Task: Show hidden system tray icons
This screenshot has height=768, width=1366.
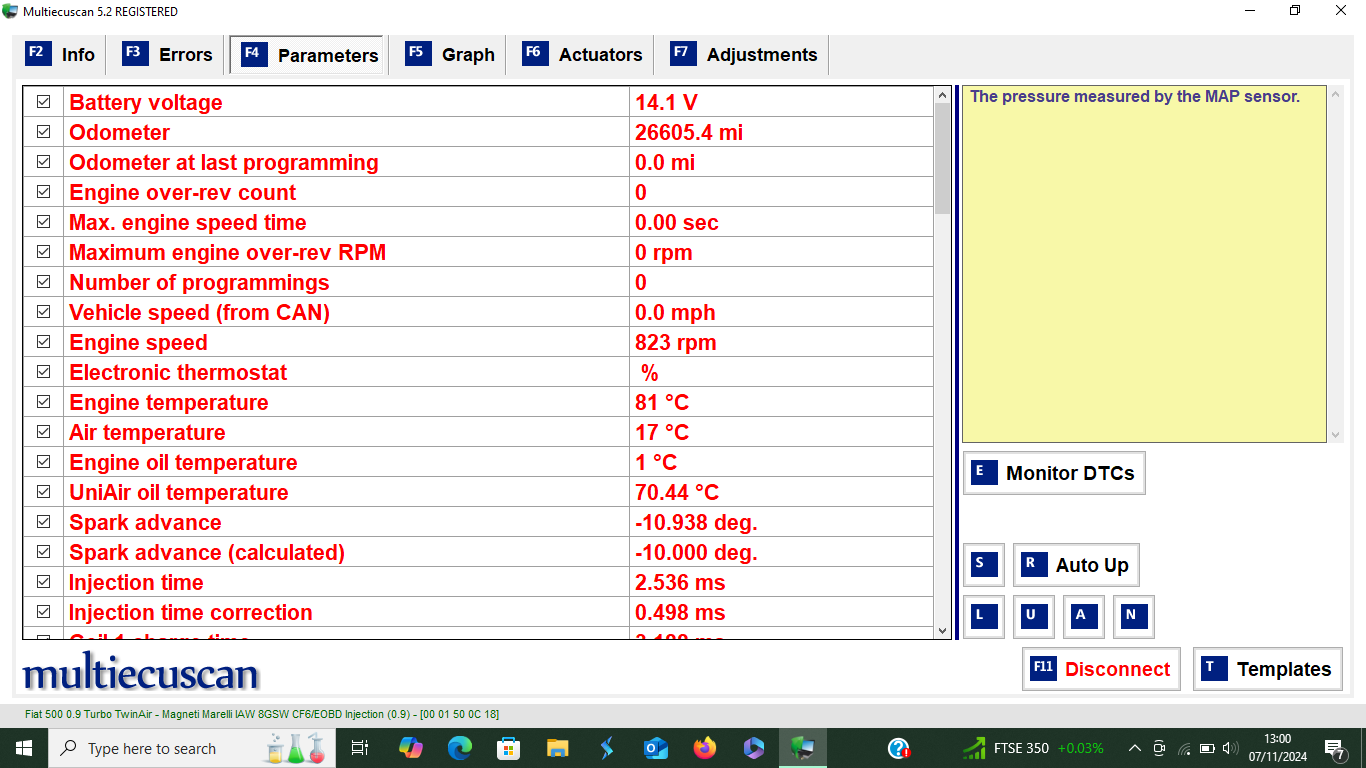Action: (1134, 748)
